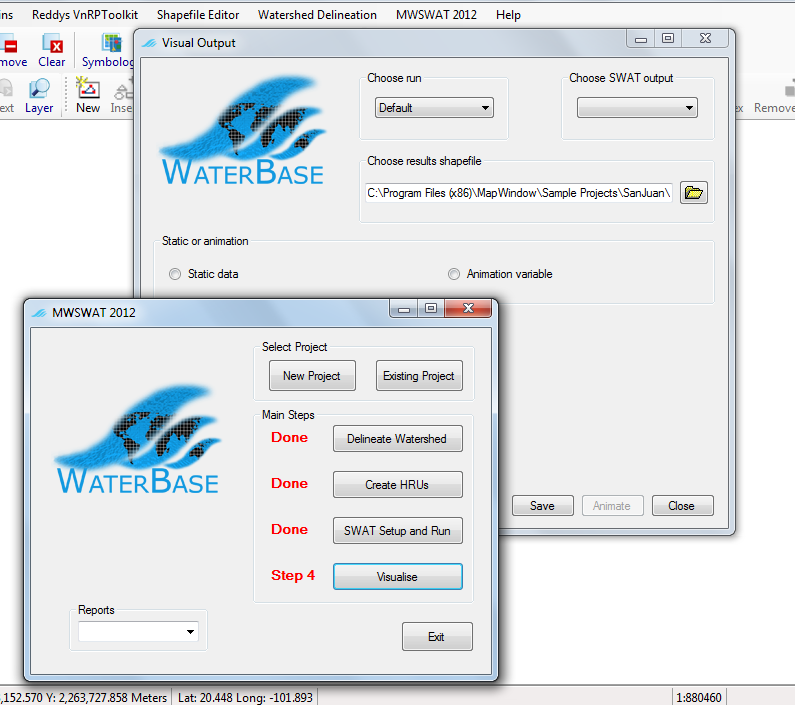Click the Existing Project button

pos(419,375)
